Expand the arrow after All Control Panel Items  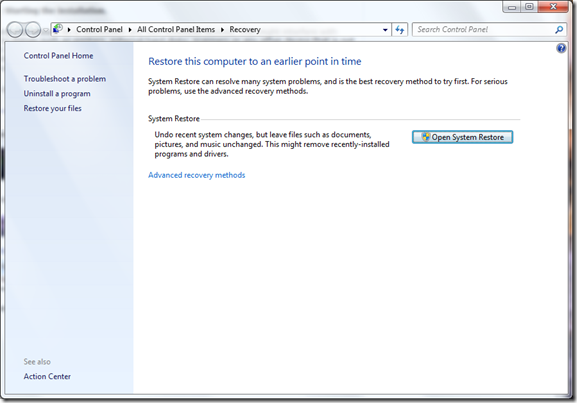(x=222, y=30)
